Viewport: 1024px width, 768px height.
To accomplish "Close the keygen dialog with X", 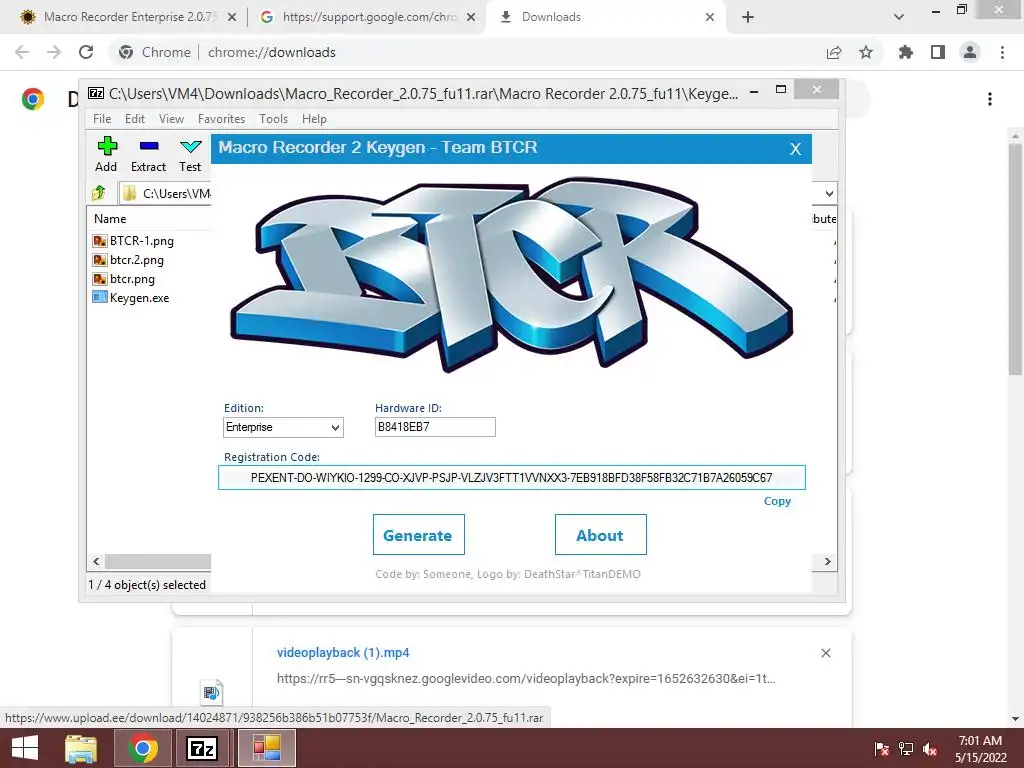I will coord(795,149).
